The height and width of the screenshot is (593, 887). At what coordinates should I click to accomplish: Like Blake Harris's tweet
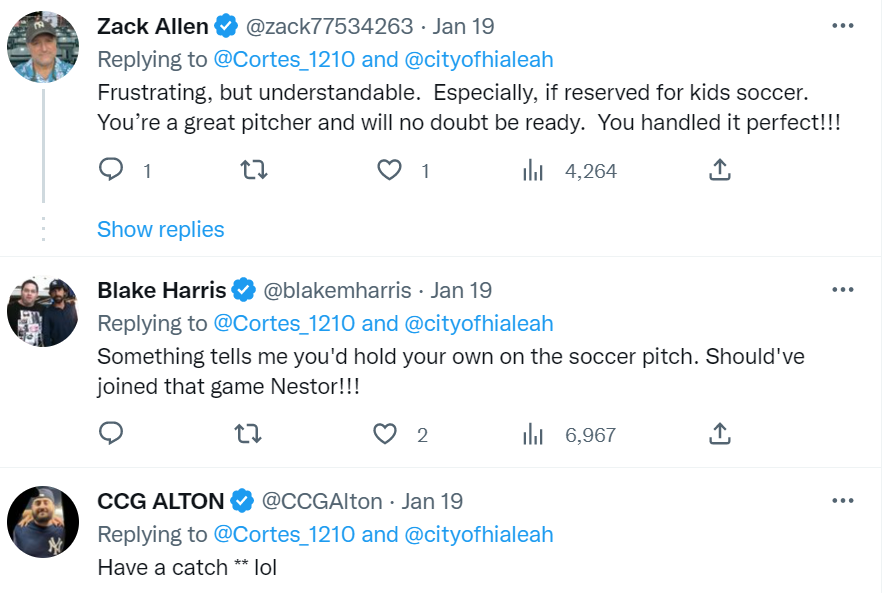pos(386,434)
